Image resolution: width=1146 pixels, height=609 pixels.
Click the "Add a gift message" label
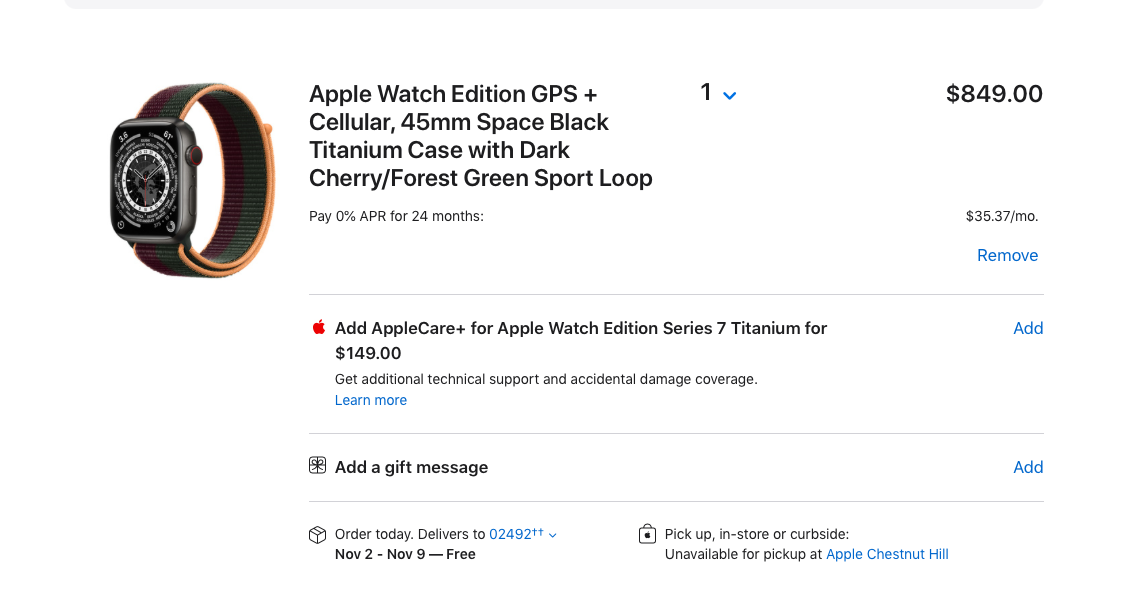(x=411, y=467)
